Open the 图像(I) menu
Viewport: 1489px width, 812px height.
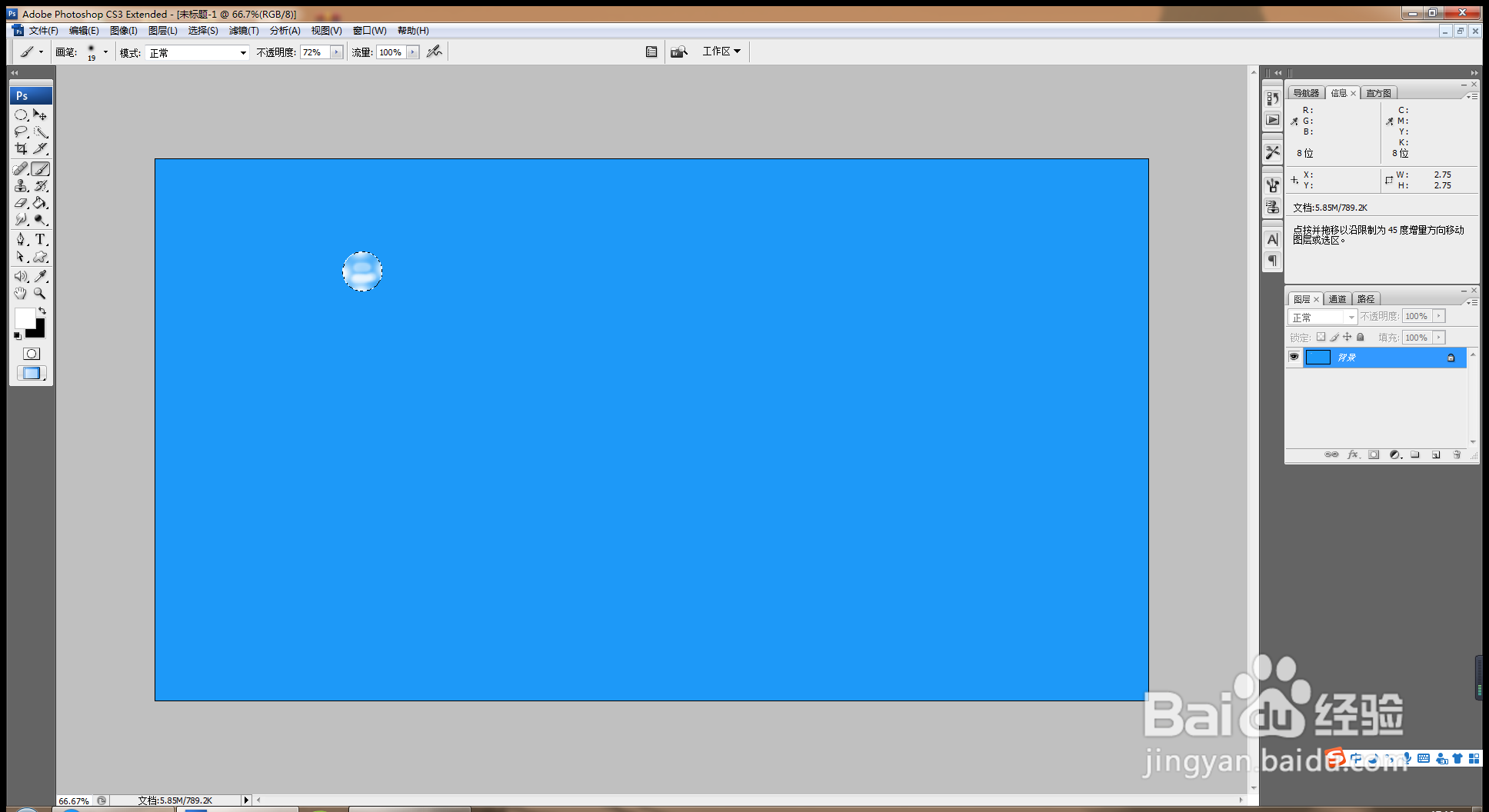[123, 31]
